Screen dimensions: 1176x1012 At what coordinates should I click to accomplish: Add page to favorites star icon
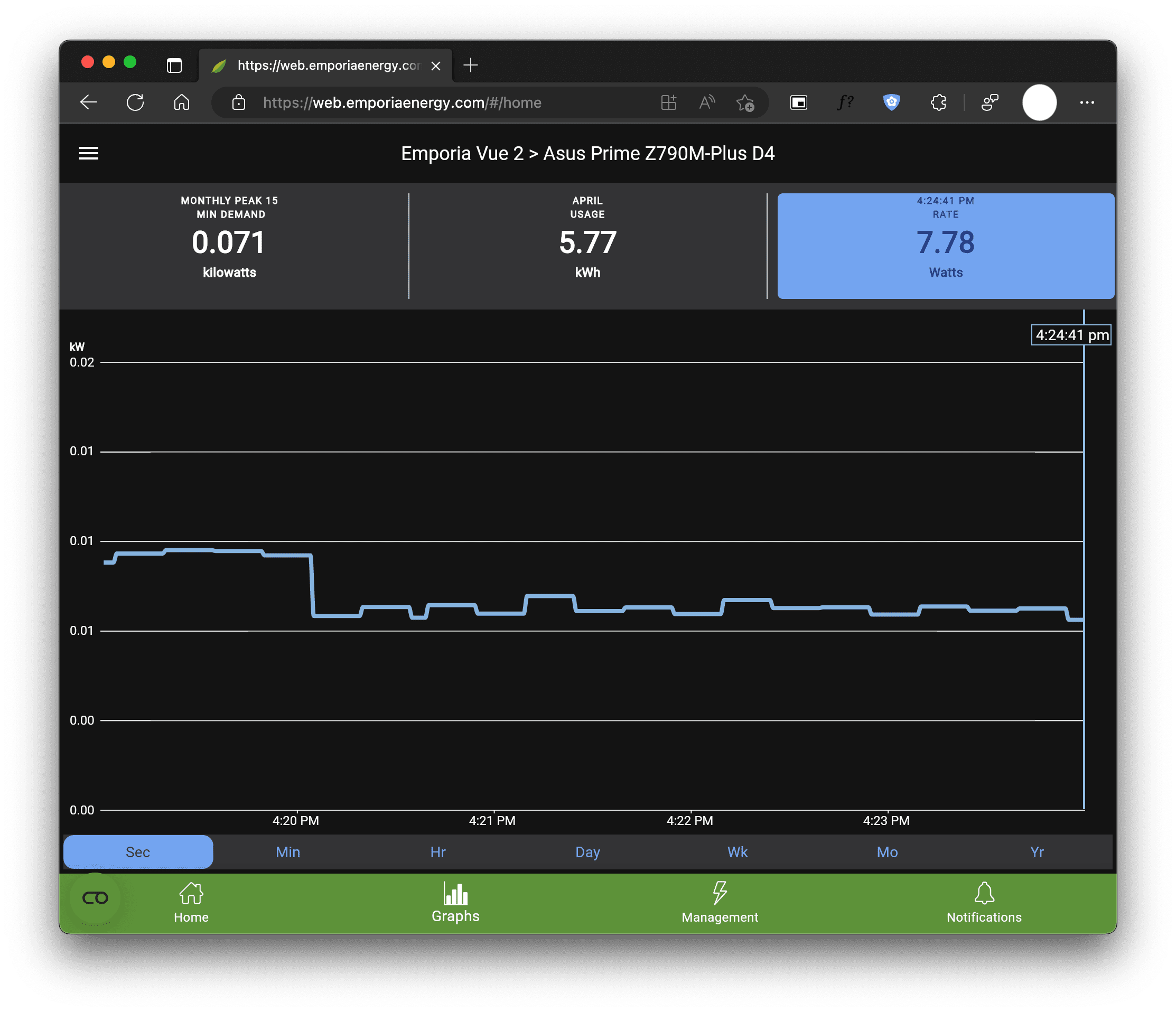(x=745, y=103)
